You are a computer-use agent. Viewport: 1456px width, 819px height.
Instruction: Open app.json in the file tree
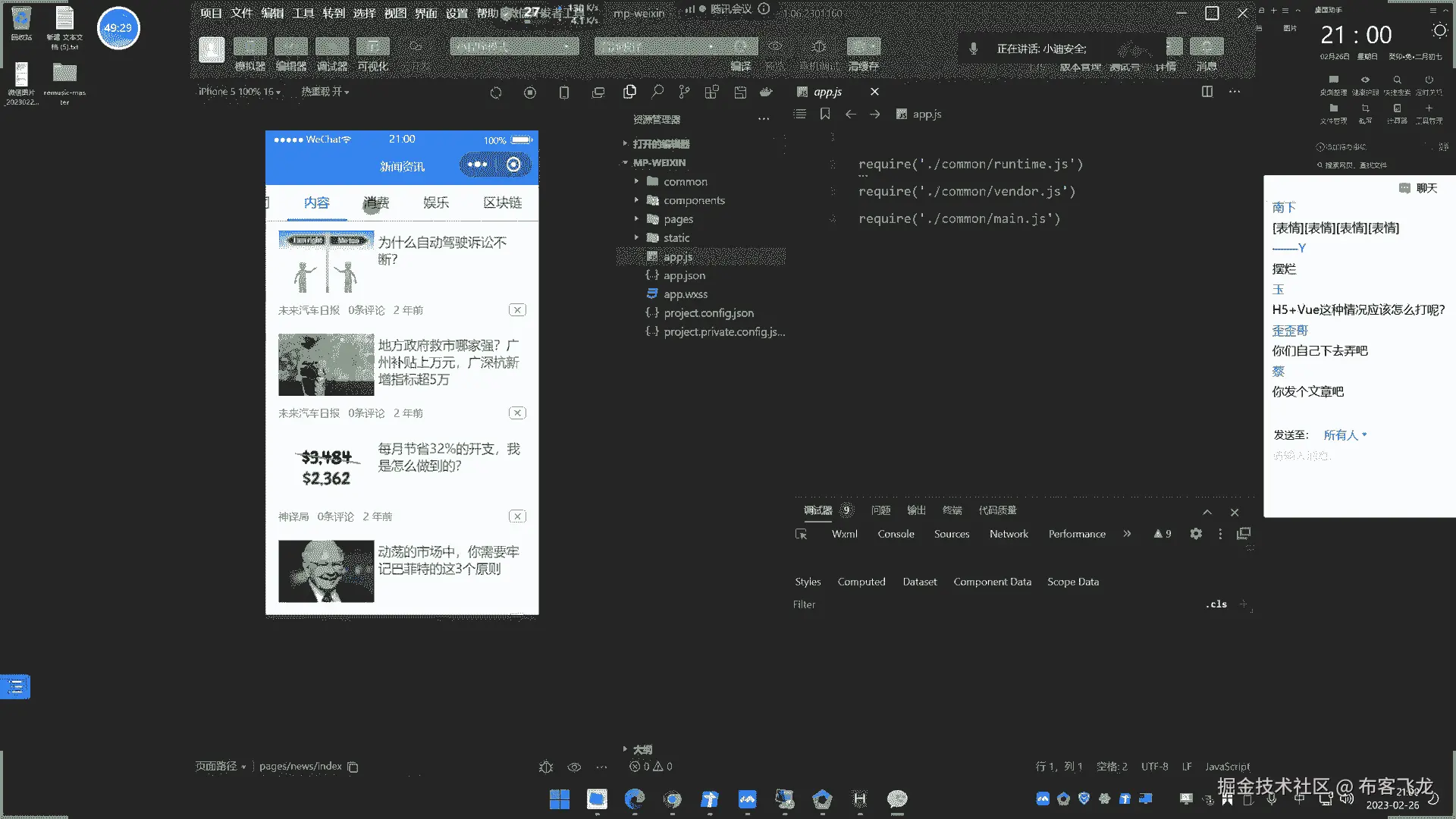click(x=684, y=276)
